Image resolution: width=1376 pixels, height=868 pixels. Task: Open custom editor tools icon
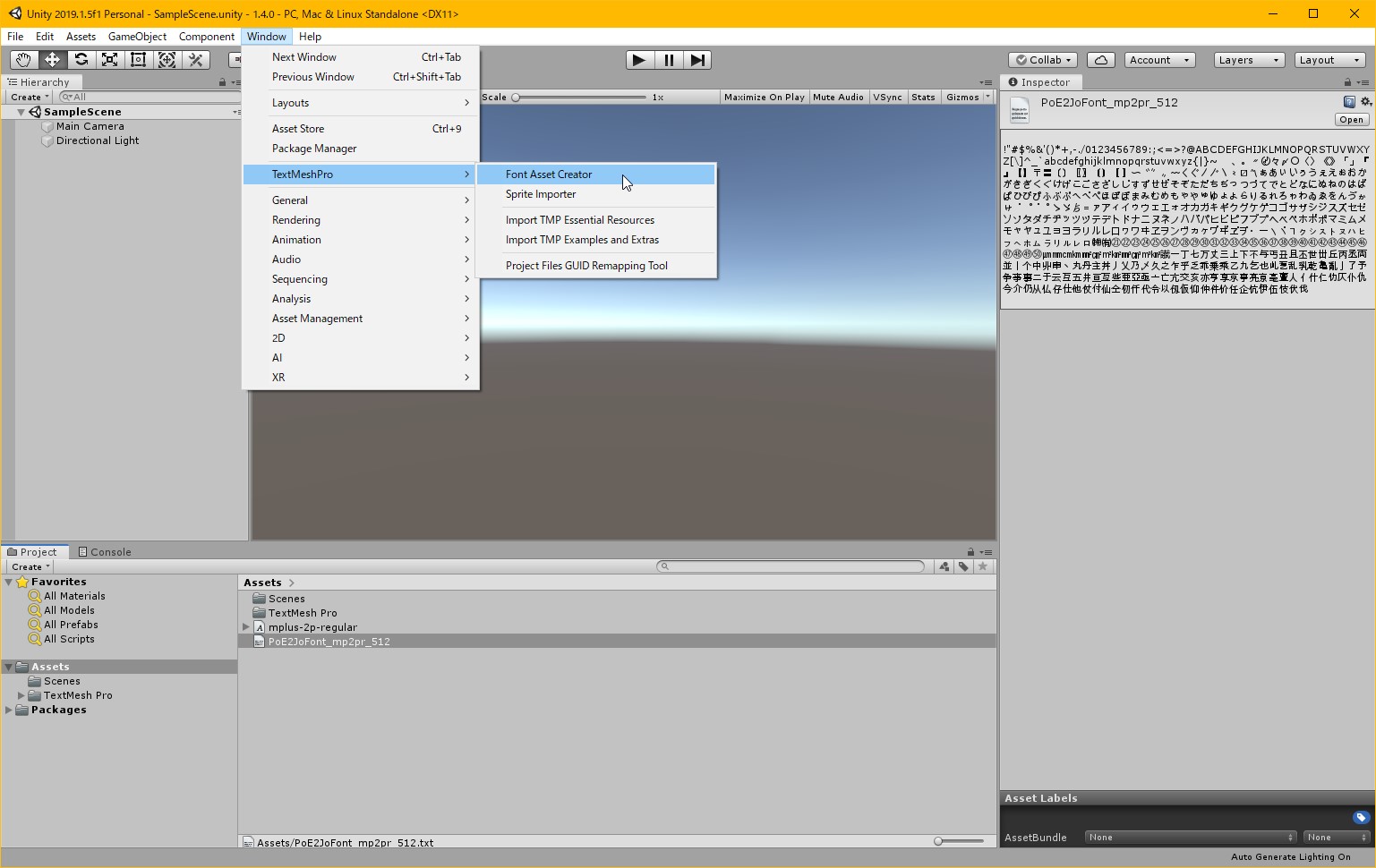195,60
